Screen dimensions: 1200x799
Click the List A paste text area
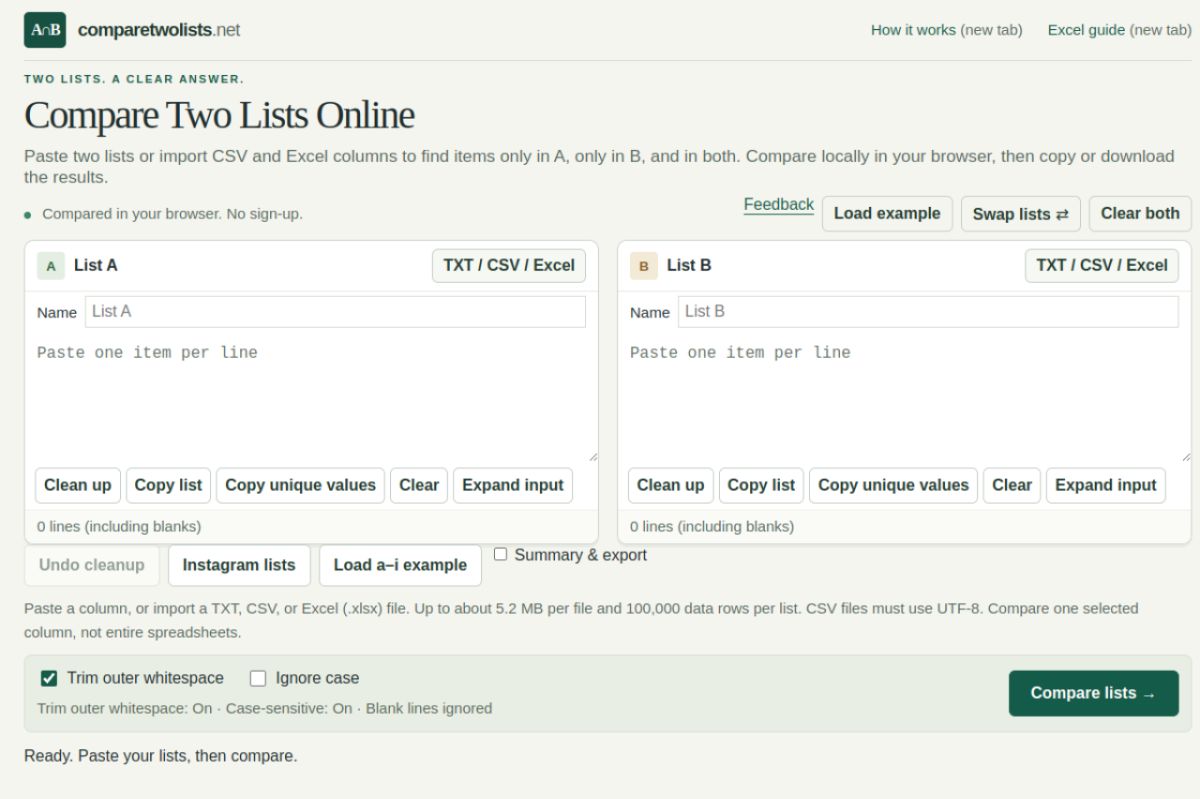coord(311,398)
